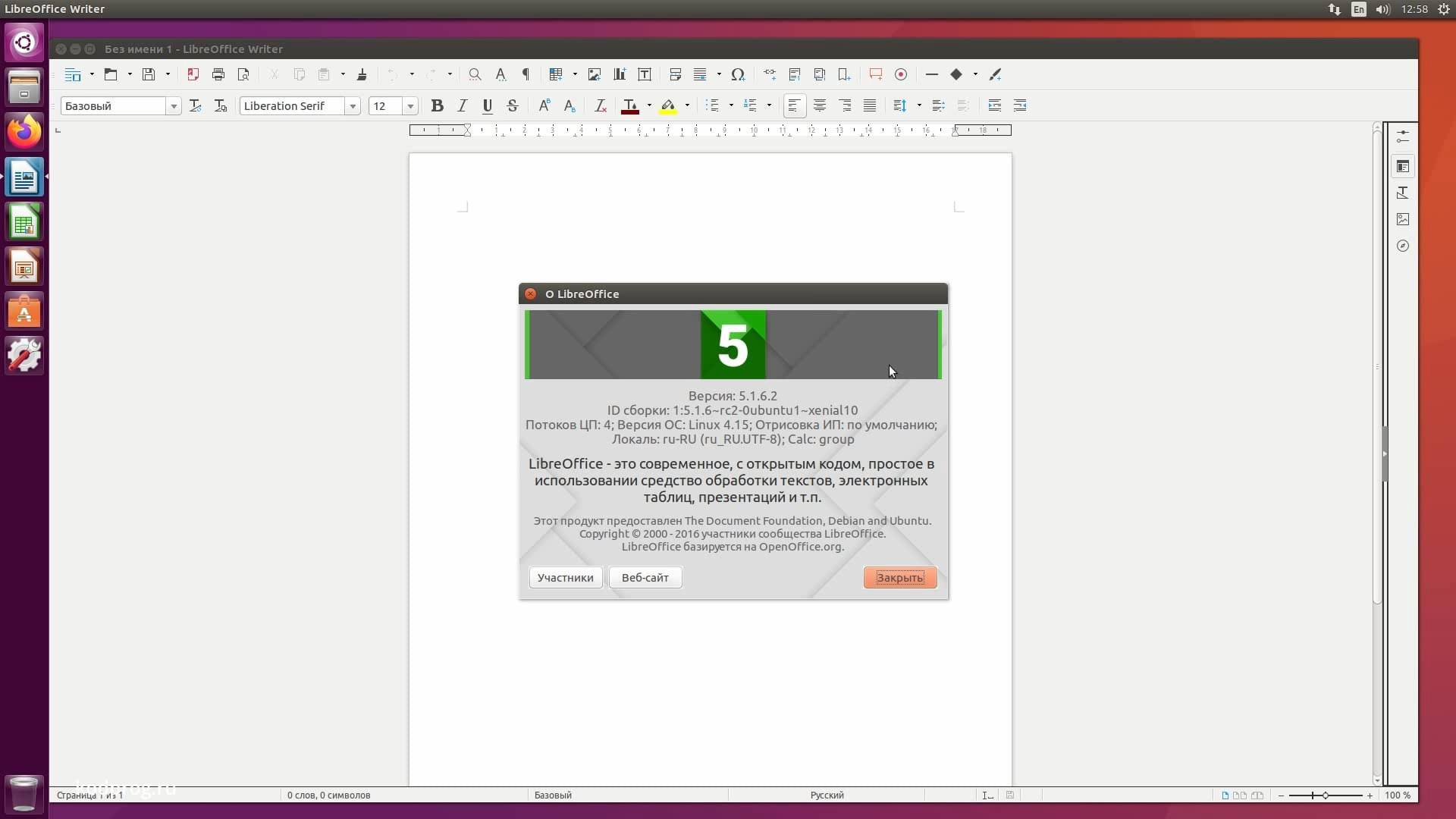Open sidebar Gallery deck icon
The width and height of the screenshot is (1456, 819).
click(x=1403, y=219)
